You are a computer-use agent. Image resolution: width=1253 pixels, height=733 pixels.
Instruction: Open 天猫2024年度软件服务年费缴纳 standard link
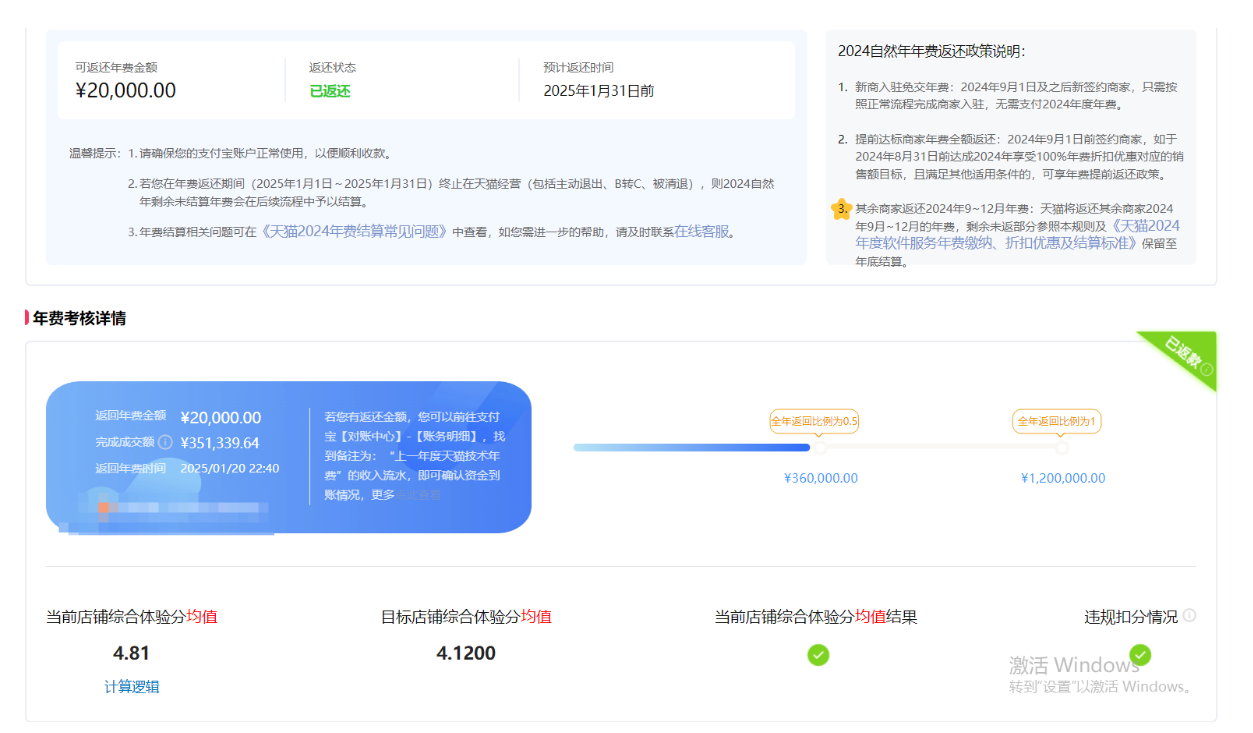pos(1017,234)
